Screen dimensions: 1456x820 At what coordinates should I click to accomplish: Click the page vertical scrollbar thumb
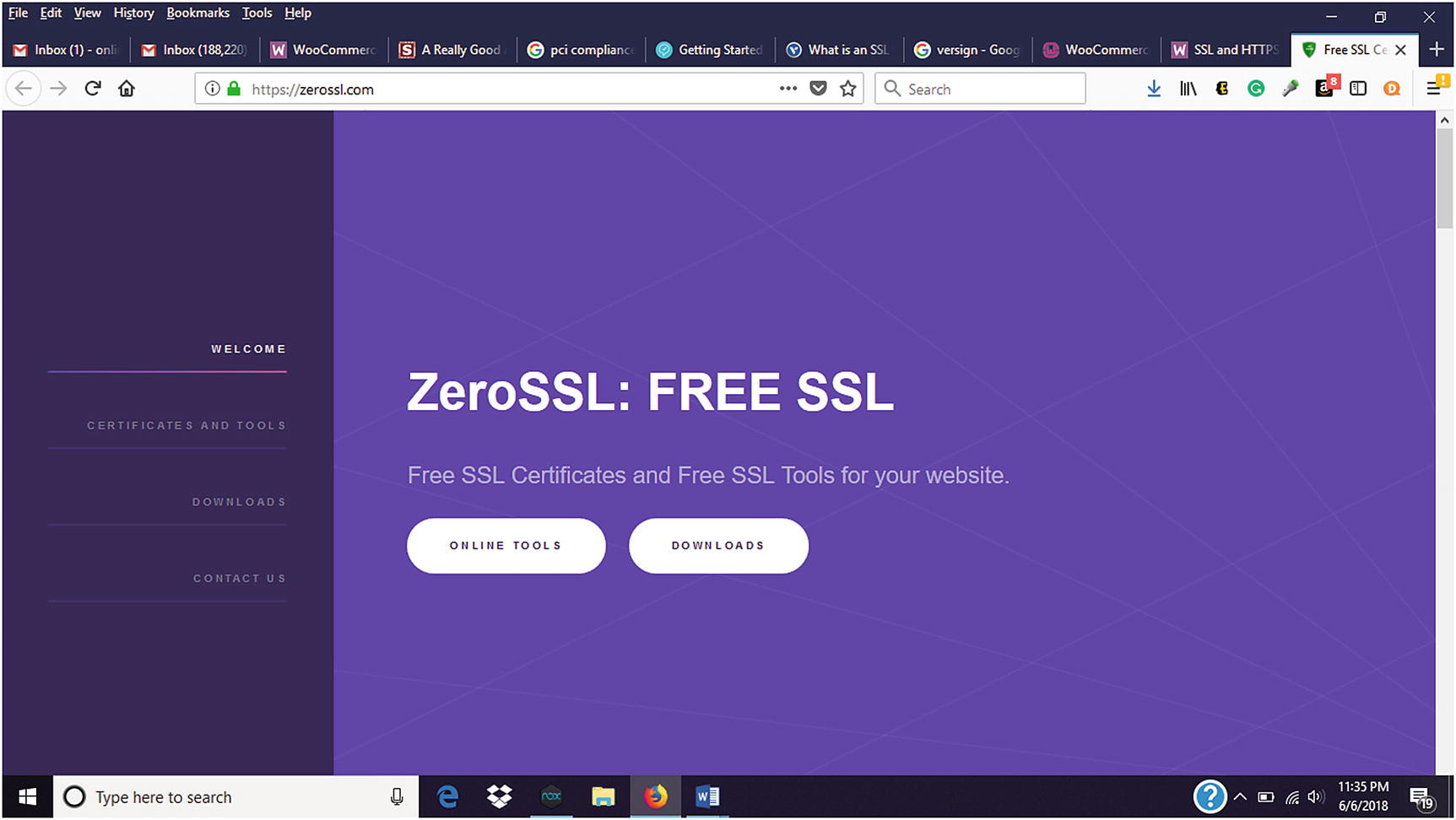click(x=1444, y=179)
